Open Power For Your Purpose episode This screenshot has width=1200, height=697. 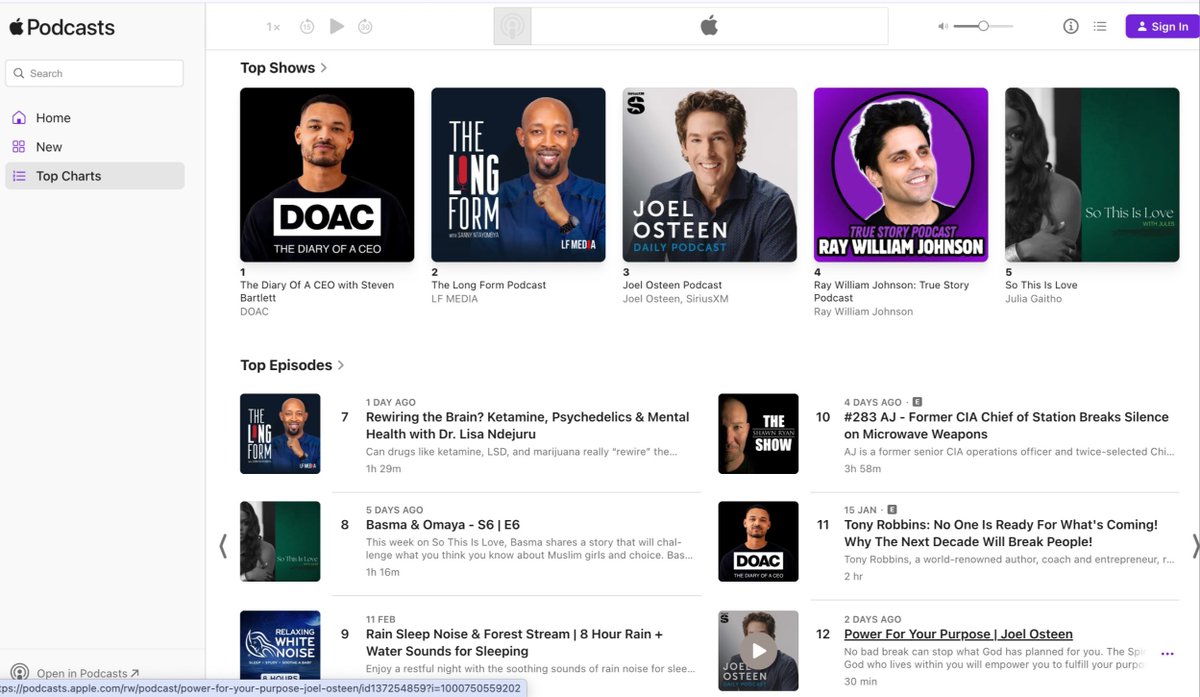(x=958, y=634)
